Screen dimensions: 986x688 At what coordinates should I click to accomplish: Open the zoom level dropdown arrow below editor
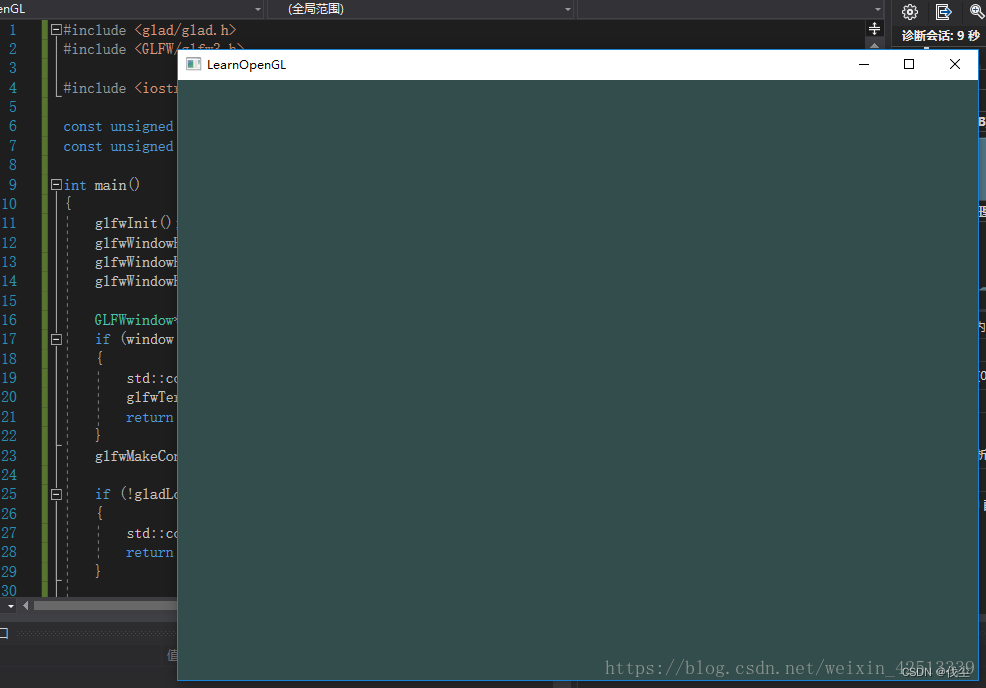click(11, 606)
